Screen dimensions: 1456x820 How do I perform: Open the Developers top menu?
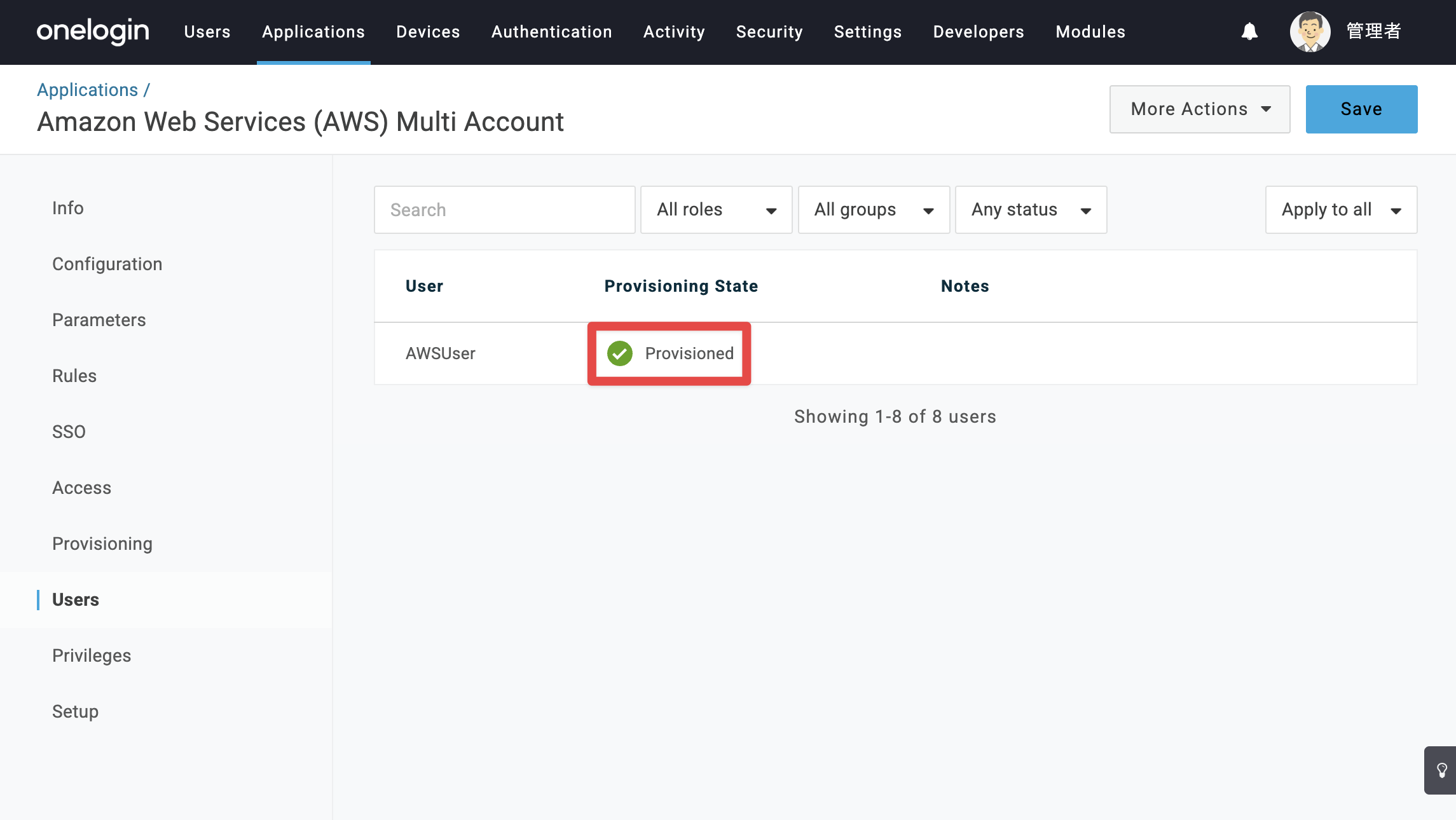click(x=979, y=32)
